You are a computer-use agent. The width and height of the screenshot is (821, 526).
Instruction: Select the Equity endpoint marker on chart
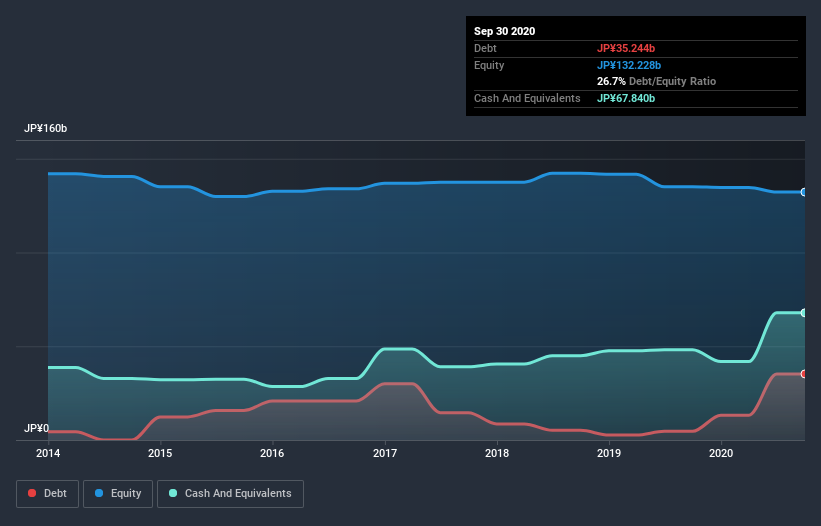tap(804, 192)
